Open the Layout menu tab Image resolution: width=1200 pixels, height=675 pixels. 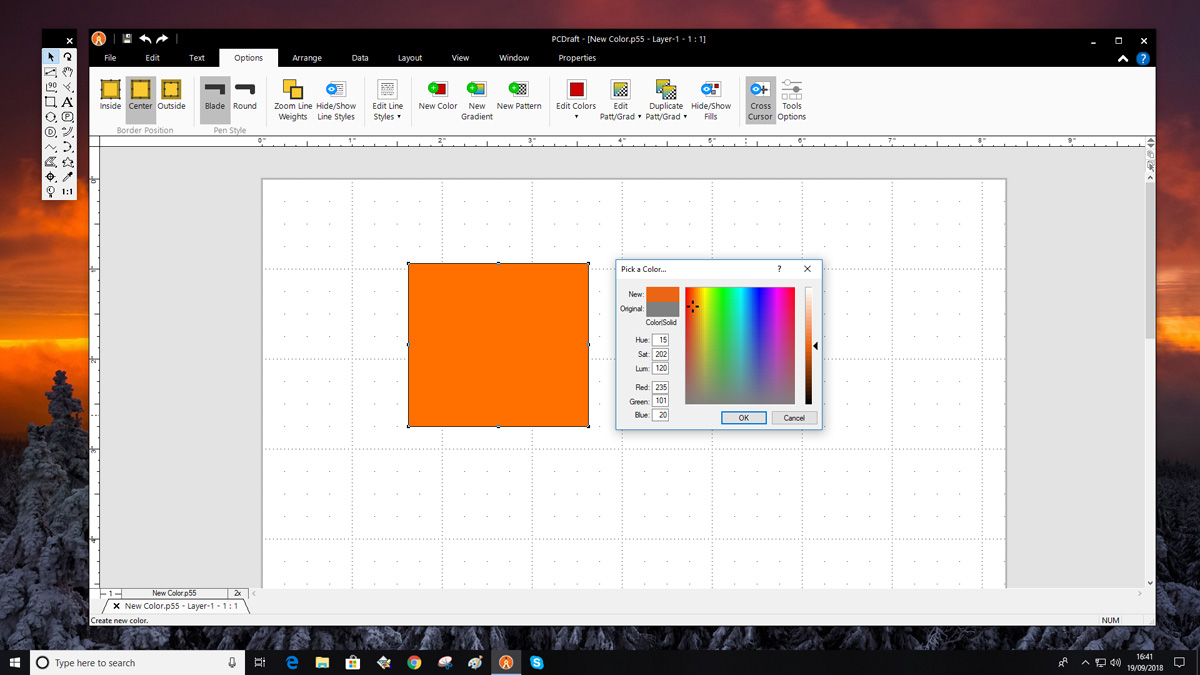click(410, 57)
